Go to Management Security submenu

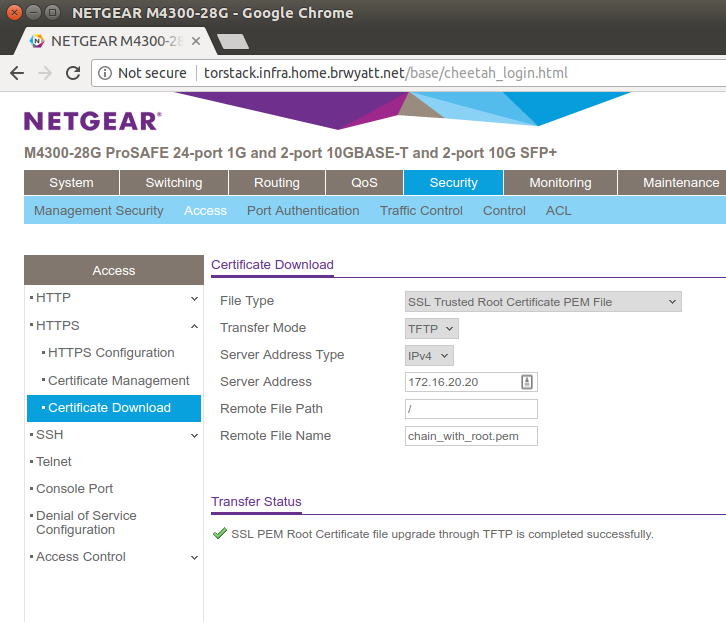pos(99,211)
